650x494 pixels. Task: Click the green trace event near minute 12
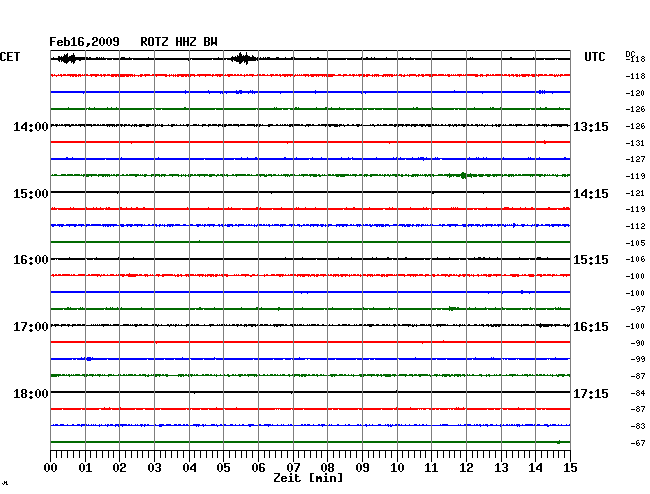463,175
